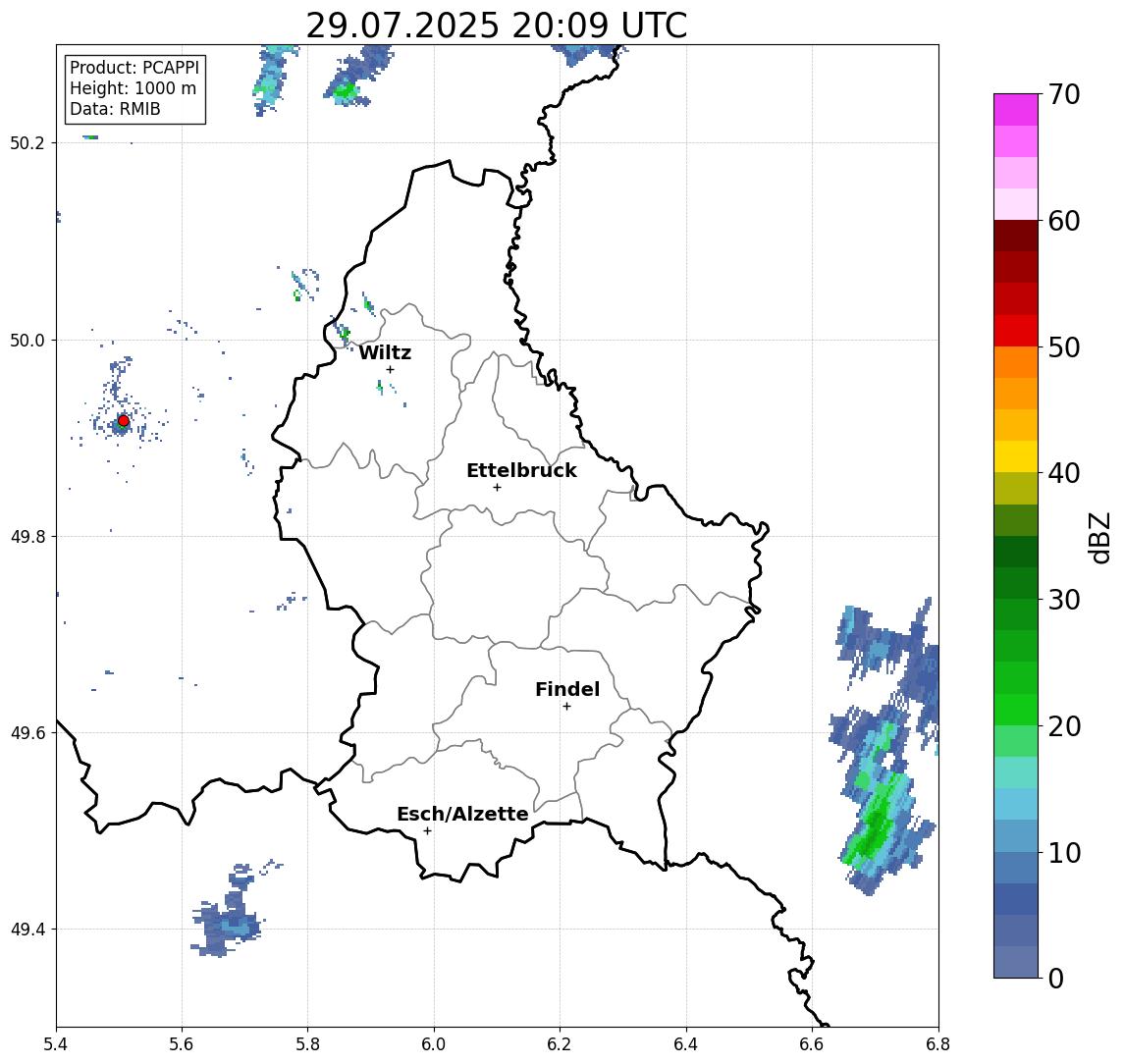The height and width of the screenshot is (1064, 1124).
Task: Click the magenta top colorbar swatch
Action: click(1016, 110)
